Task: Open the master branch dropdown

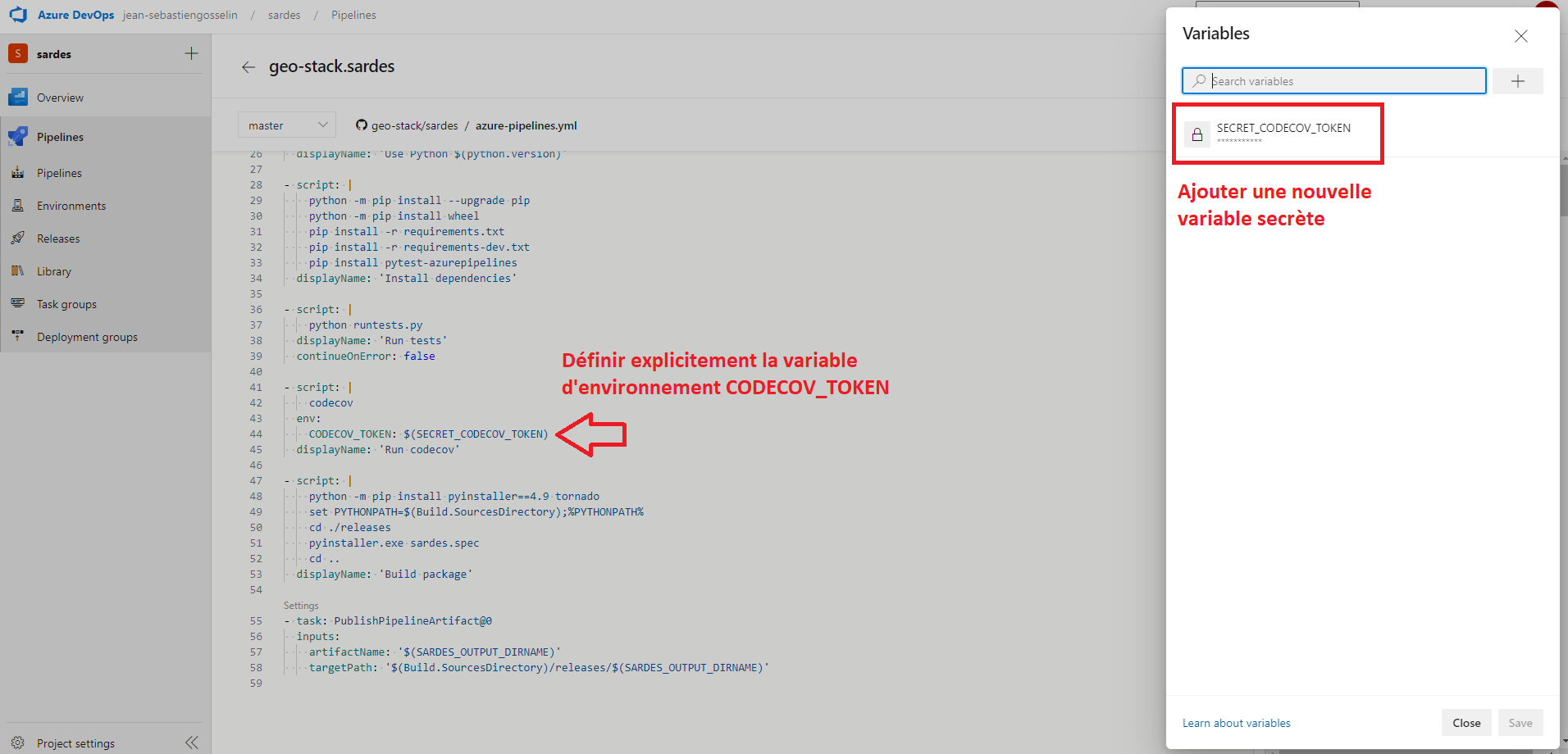Action: coord(287,125)
